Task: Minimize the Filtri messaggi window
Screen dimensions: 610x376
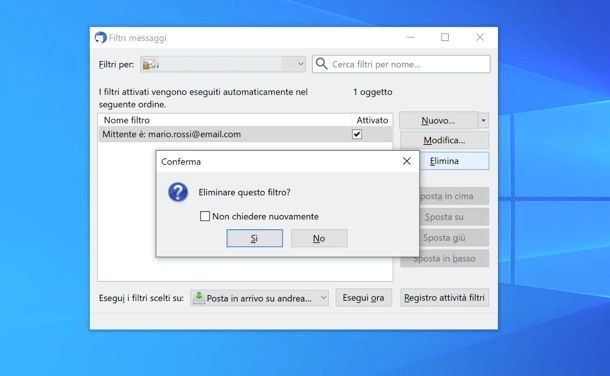Action: pyautogui.click(x=410, y=37)
